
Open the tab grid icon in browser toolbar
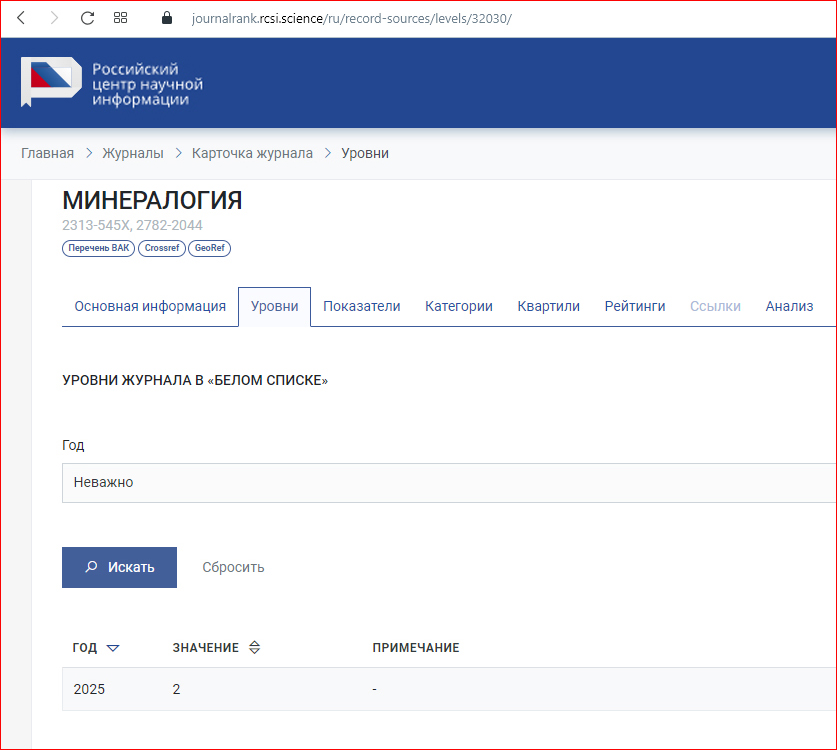(121, 18)
